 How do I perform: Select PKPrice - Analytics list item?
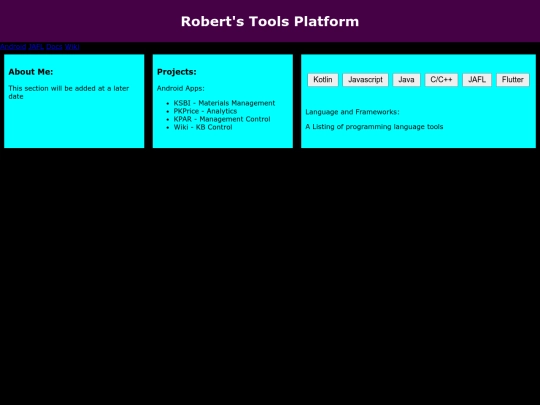(205, 111)
